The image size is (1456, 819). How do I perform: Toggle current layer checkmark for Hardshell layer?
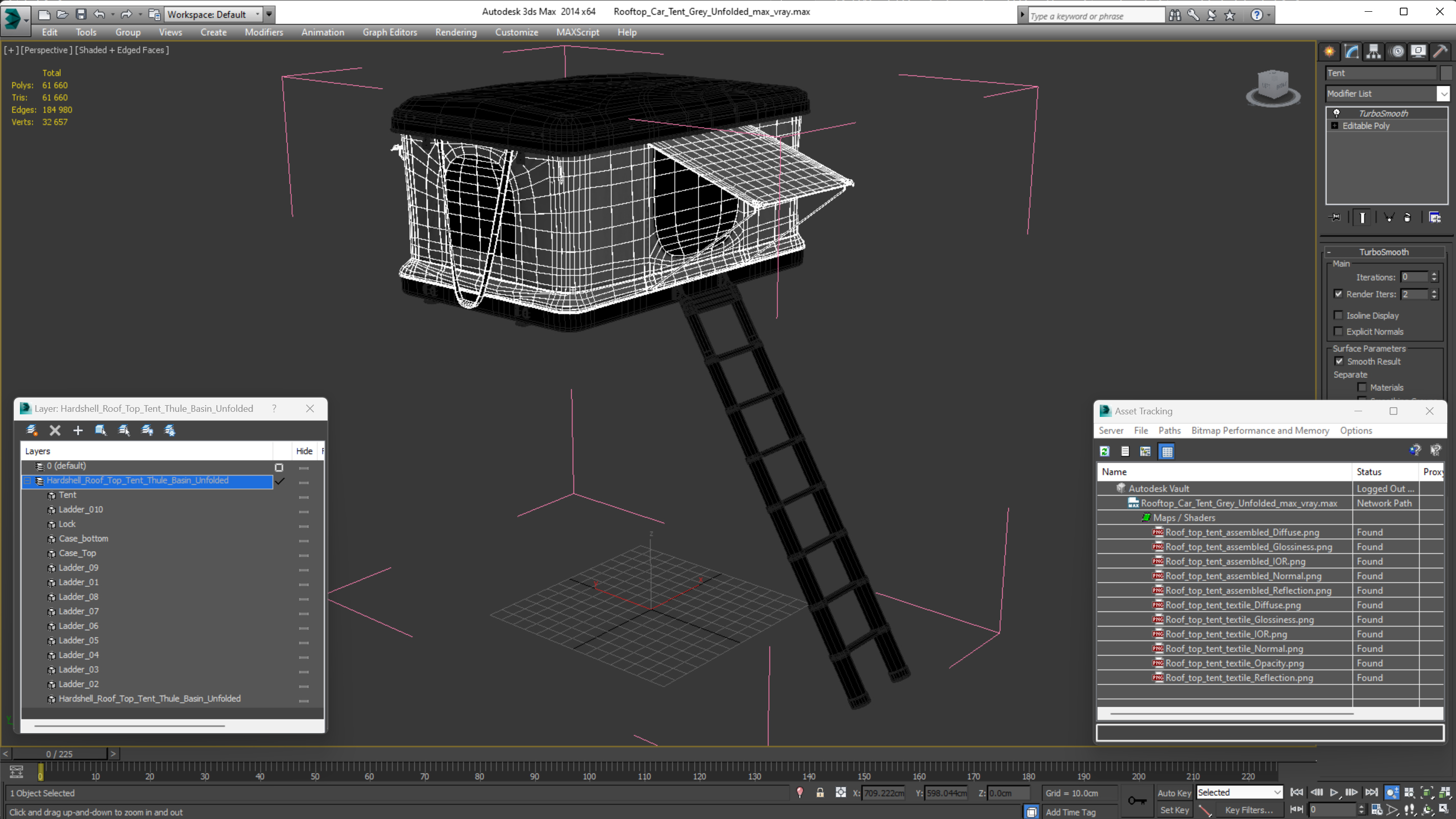(280, 481)
